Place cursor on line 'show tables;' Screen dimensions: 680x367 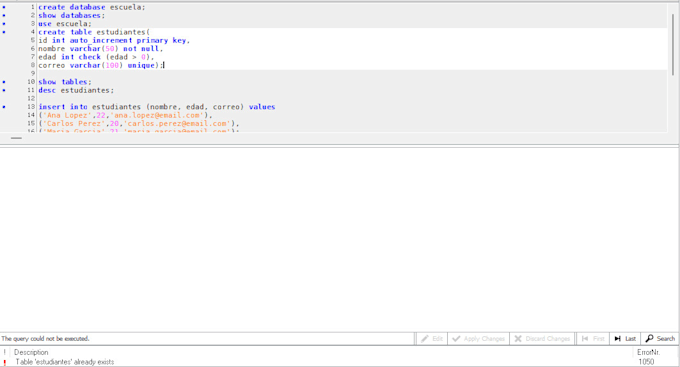pos(65,82)
